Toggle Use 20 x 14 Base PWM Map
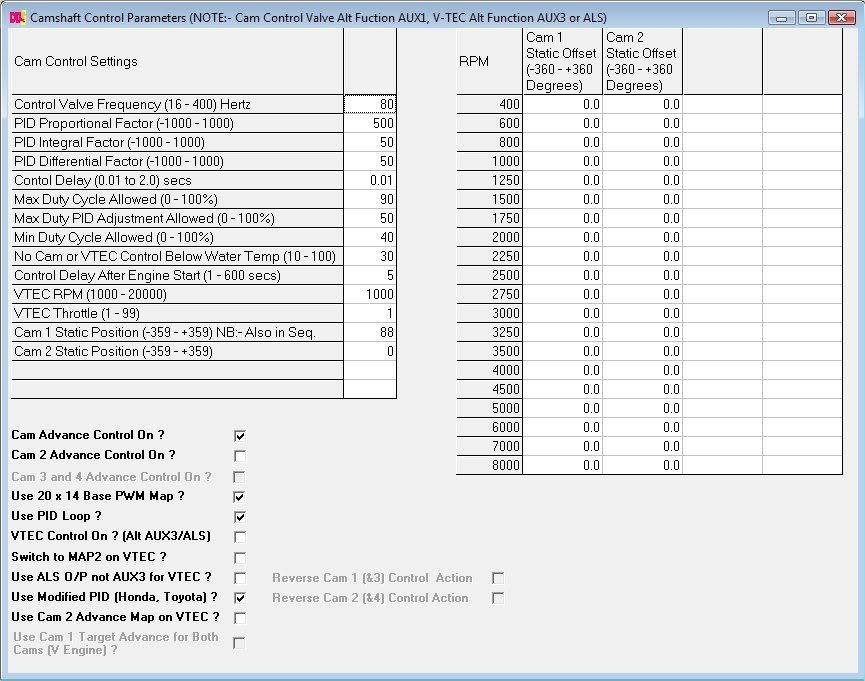 coord(239,497)
